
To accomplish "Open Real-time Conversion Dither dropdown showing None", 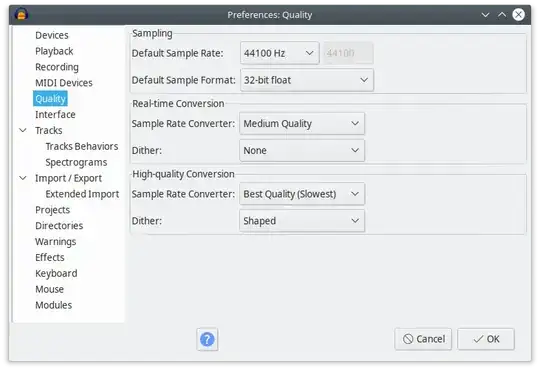I will tap(302, 150).
